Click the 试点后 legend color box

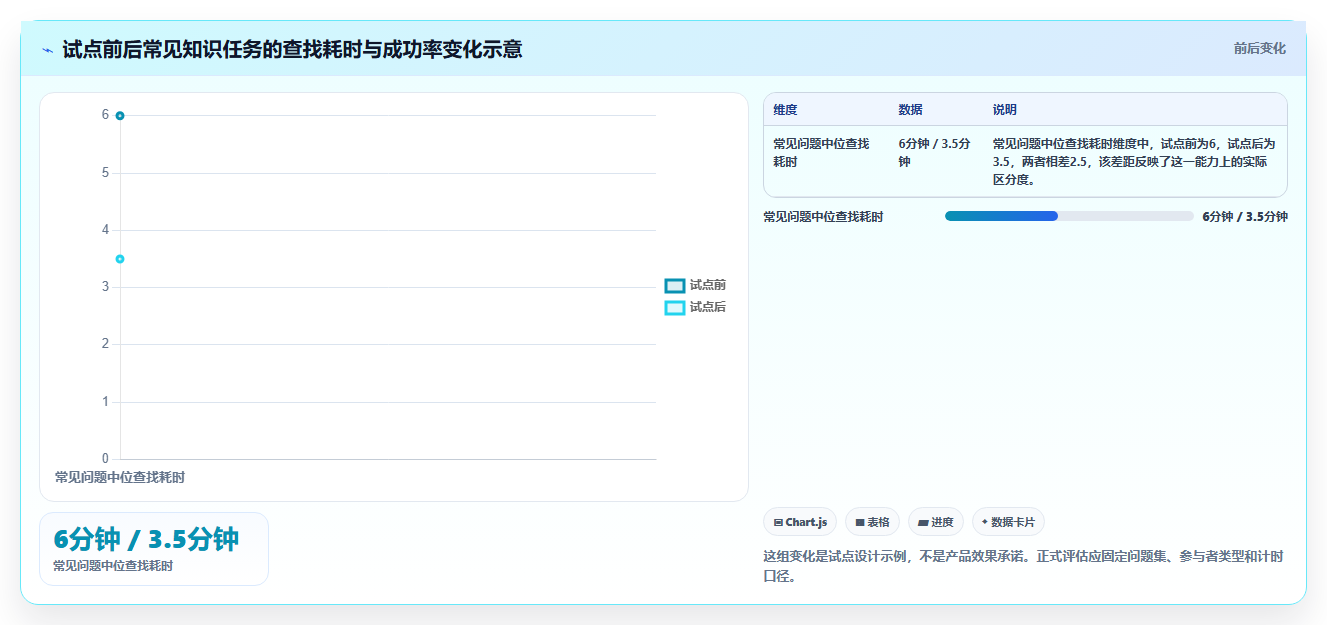click(675, 307)
